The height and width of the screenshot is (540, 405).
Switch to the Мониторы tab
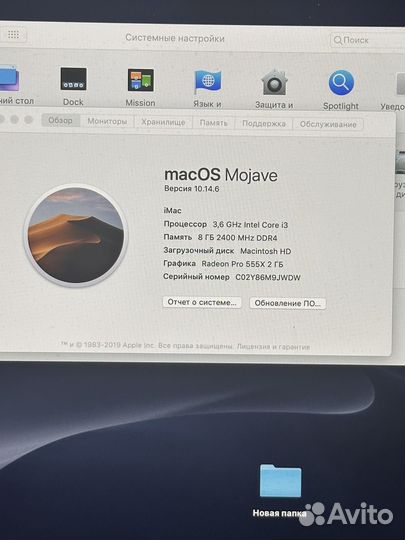coord(107,121)
